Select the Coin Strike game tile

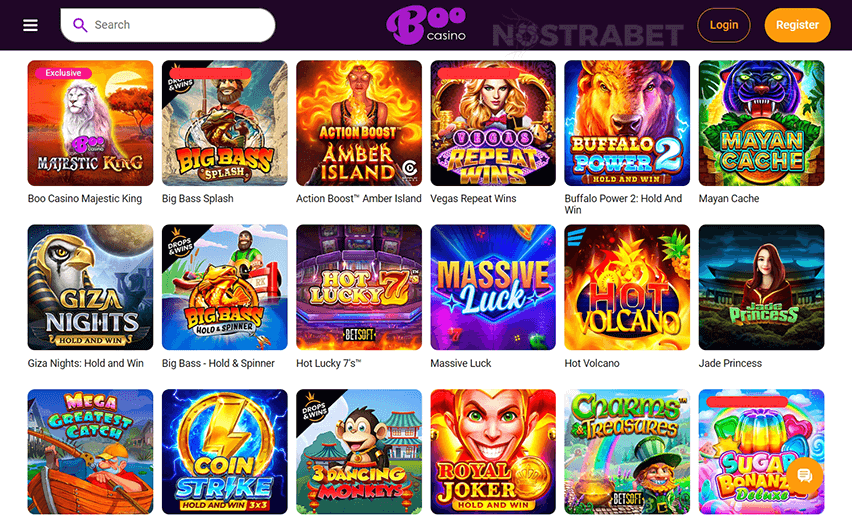click(224, 452)
